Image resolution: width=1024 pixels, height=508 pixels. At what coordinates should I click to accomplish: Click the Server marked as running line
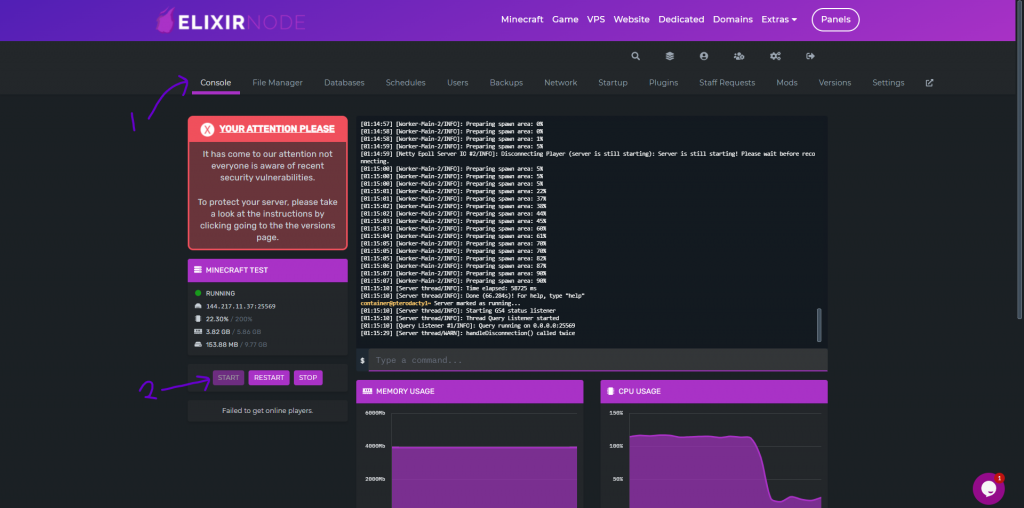(x=441, y=304)
